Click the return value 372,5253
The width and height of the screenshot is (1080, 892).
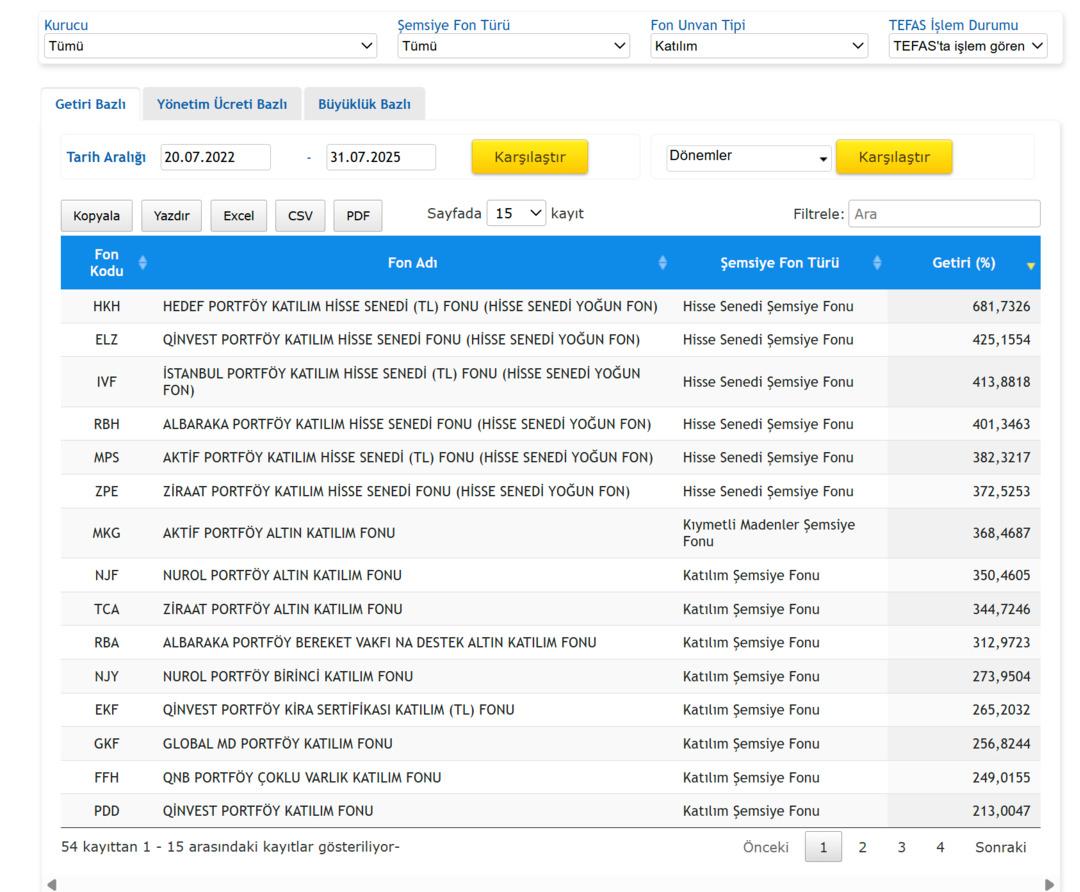[1001, 491]
